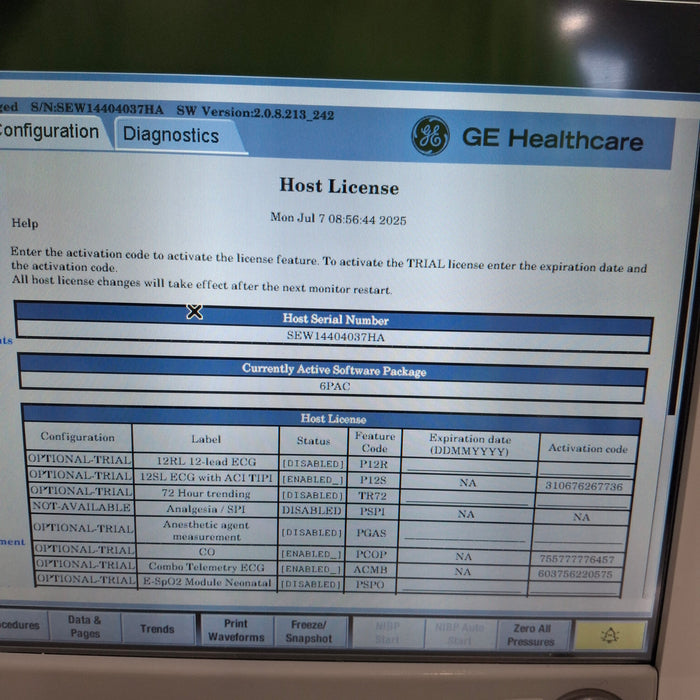Click the activation code field for P12R
700x700 pixels.
(585, 469)
